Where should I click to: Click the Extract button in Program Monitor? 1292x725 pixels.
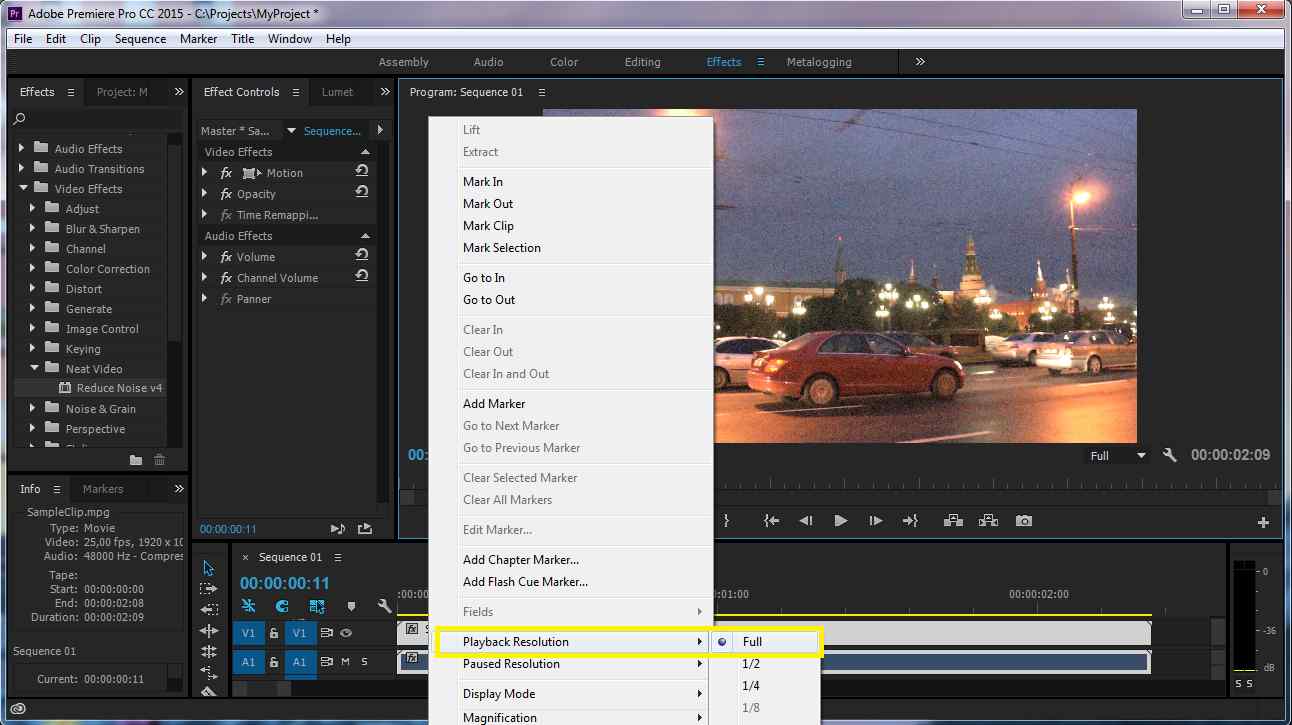pos(988,521)
